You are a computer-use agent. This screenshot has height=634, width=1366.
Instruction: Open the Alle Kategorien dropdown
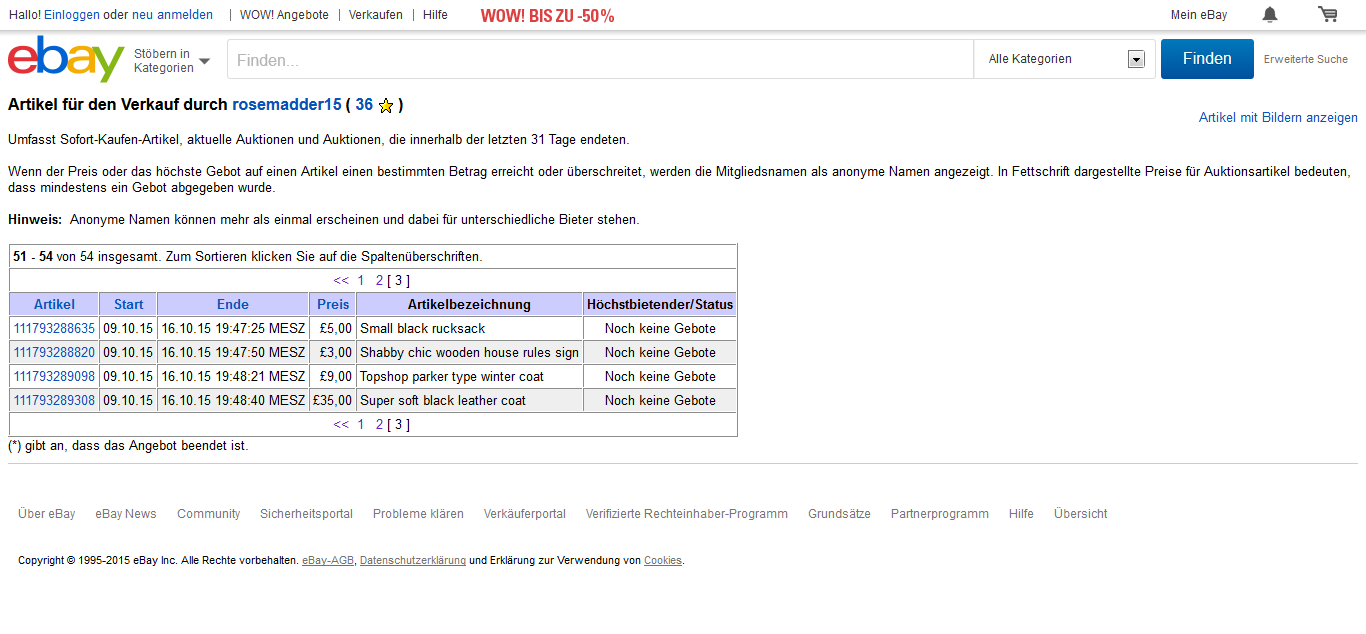1065,59
